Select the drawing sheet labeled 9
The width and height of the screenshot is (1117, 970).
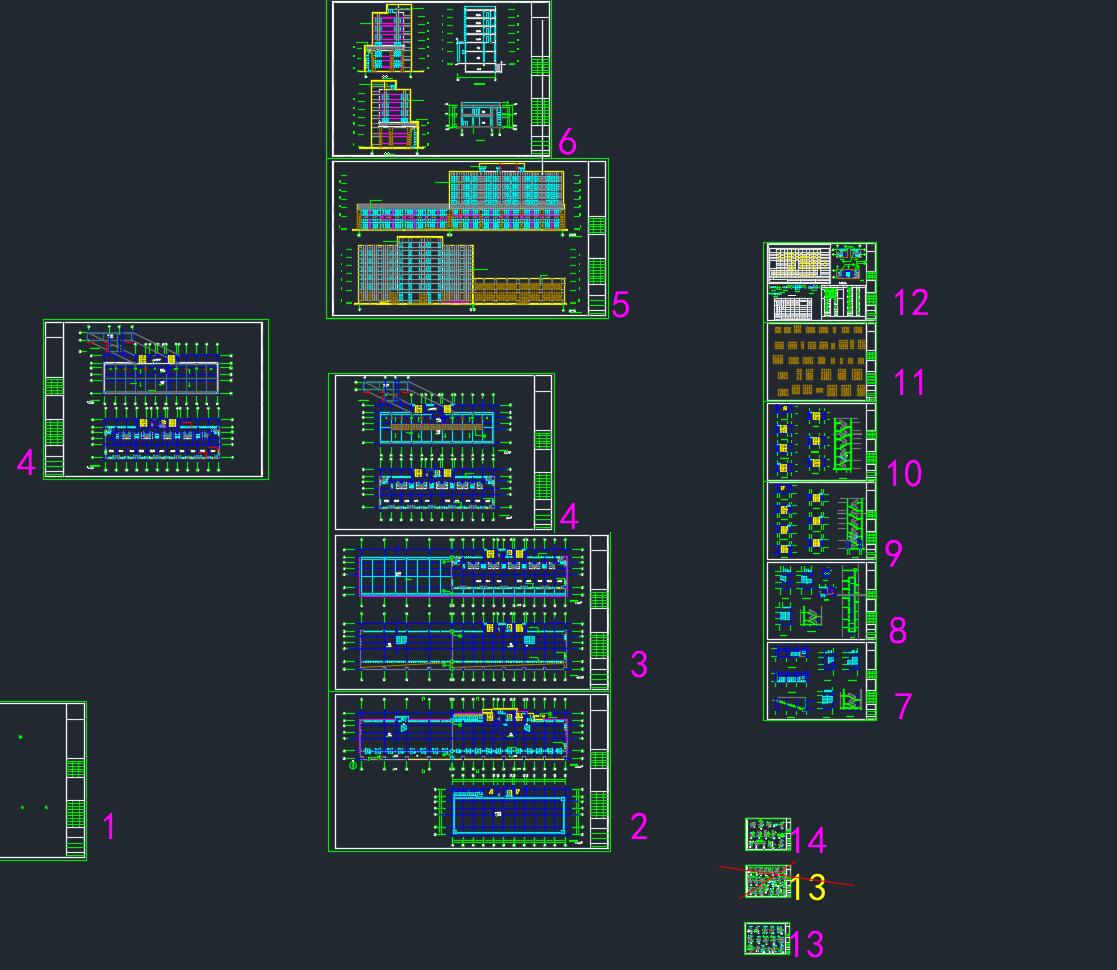point(820,520)
